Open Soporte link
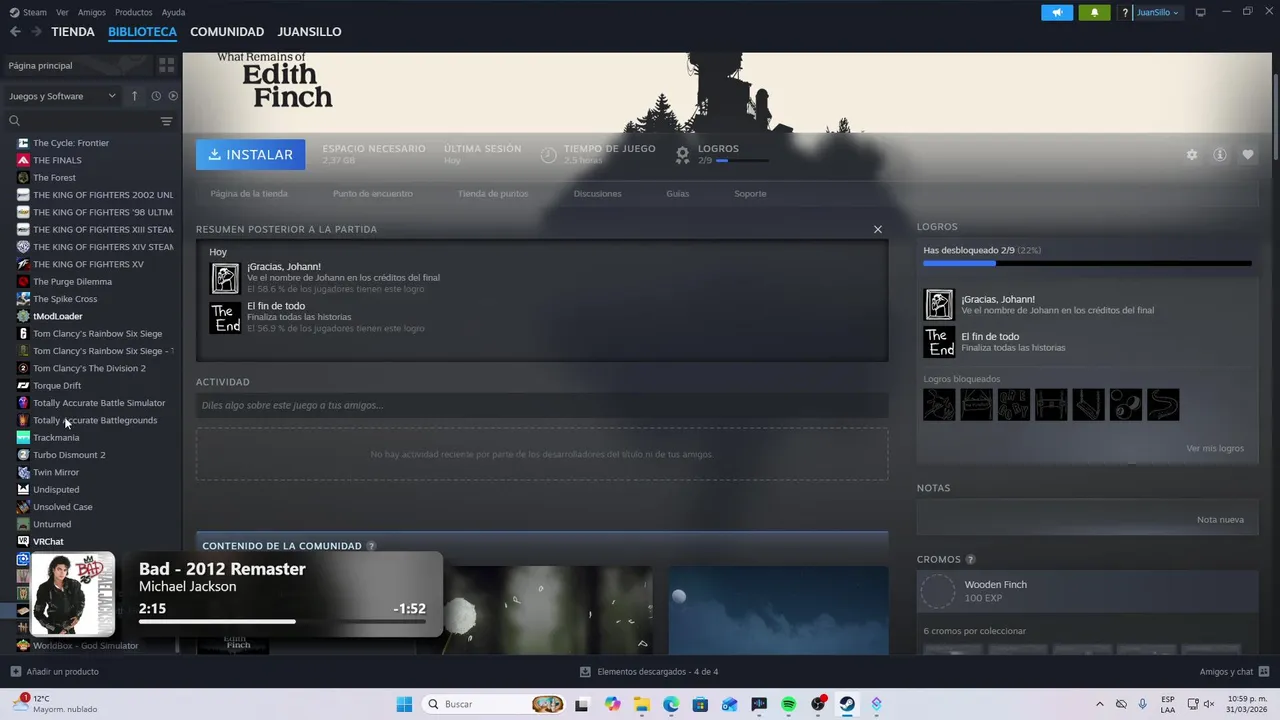 click(x=750, y=194)
